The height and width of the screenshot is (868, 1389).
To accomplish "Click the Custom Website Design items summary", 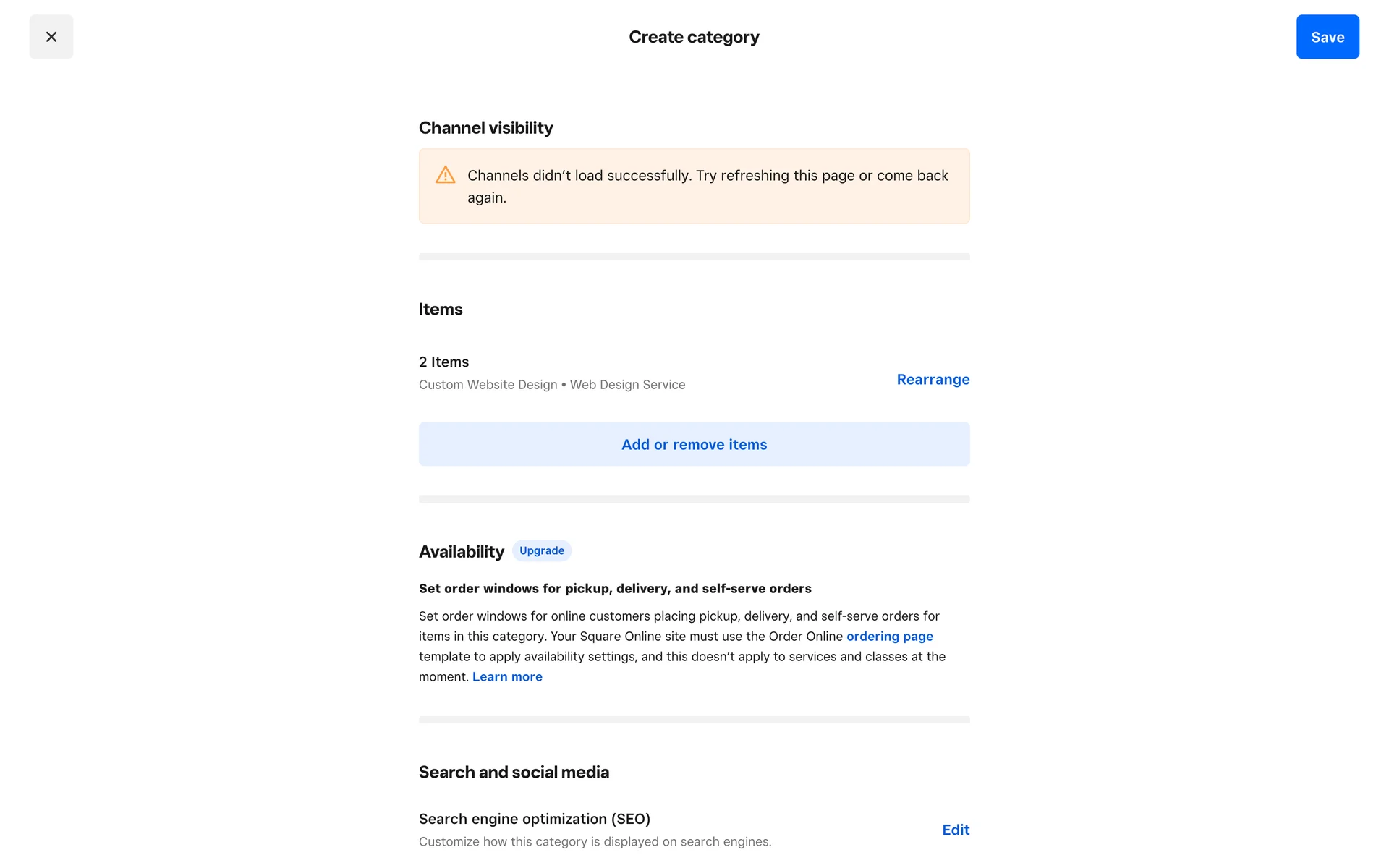I will coord(551,385).
